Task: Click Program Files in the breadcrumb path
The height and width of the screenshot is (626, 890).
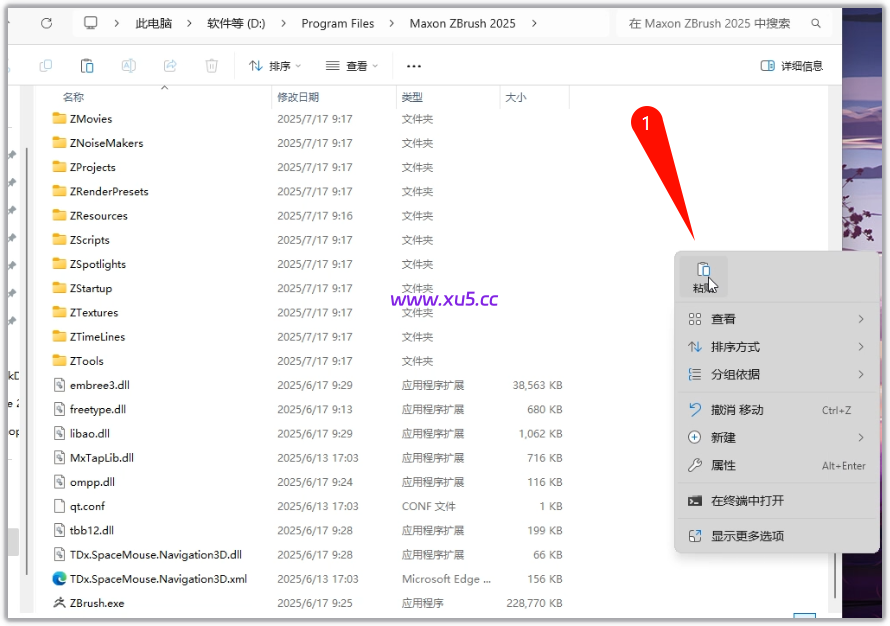Action: point(336,22)
